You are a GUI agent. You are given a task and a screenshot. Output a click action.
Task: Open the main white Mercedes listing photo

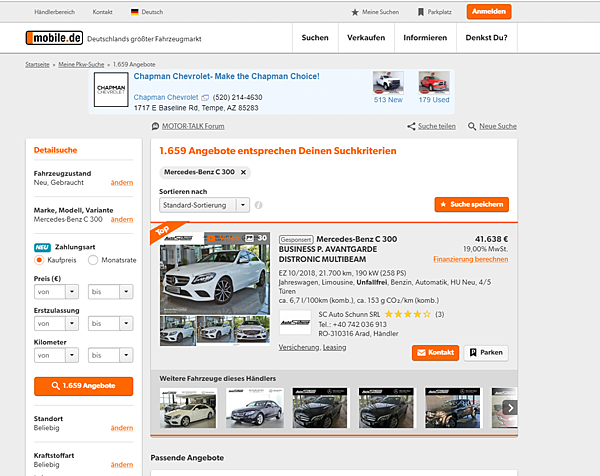pyautogui.click(x=215, y=279)
